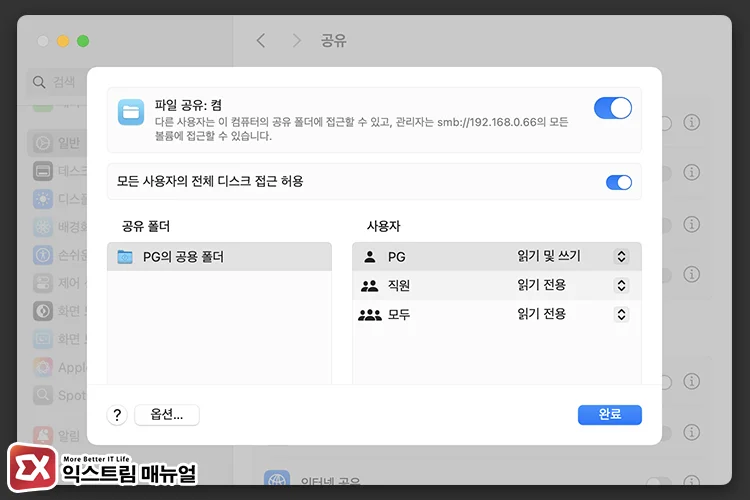
Task: Click the display brightness sidebar icon
Action: pos(43,199)
